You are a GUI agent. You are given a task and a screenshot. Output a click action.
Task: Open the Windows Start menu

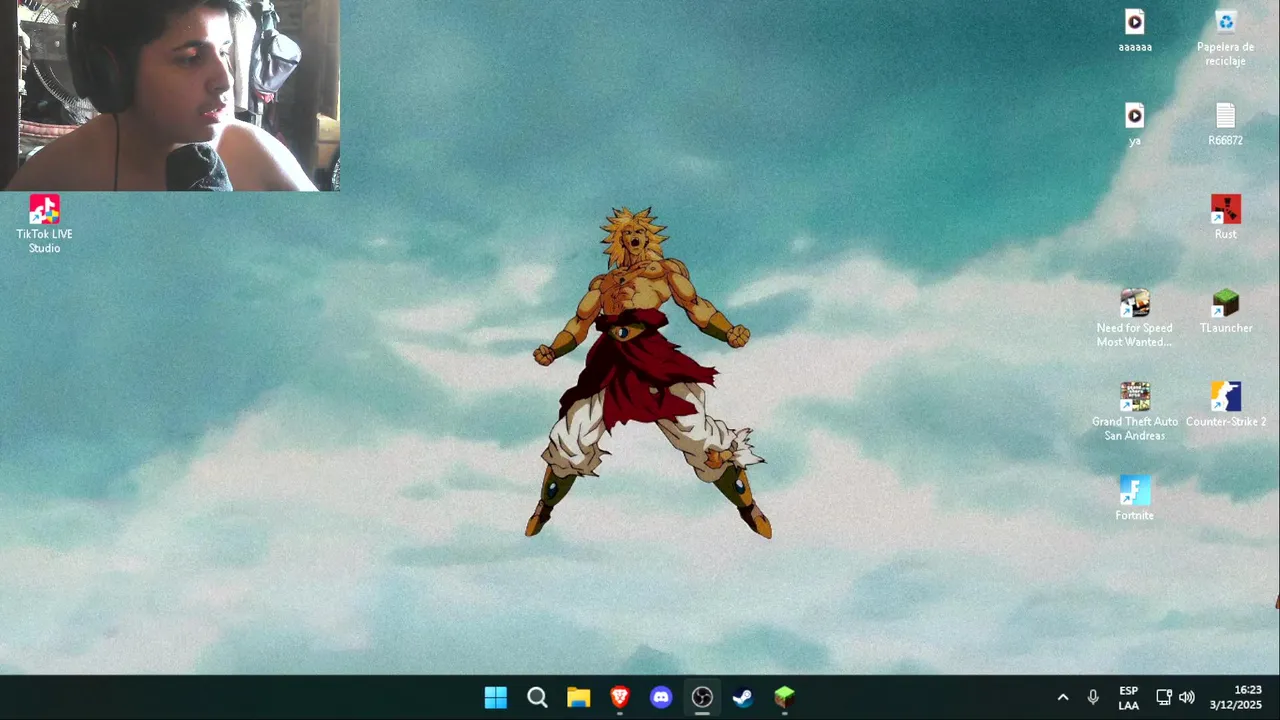coord(495,697)
